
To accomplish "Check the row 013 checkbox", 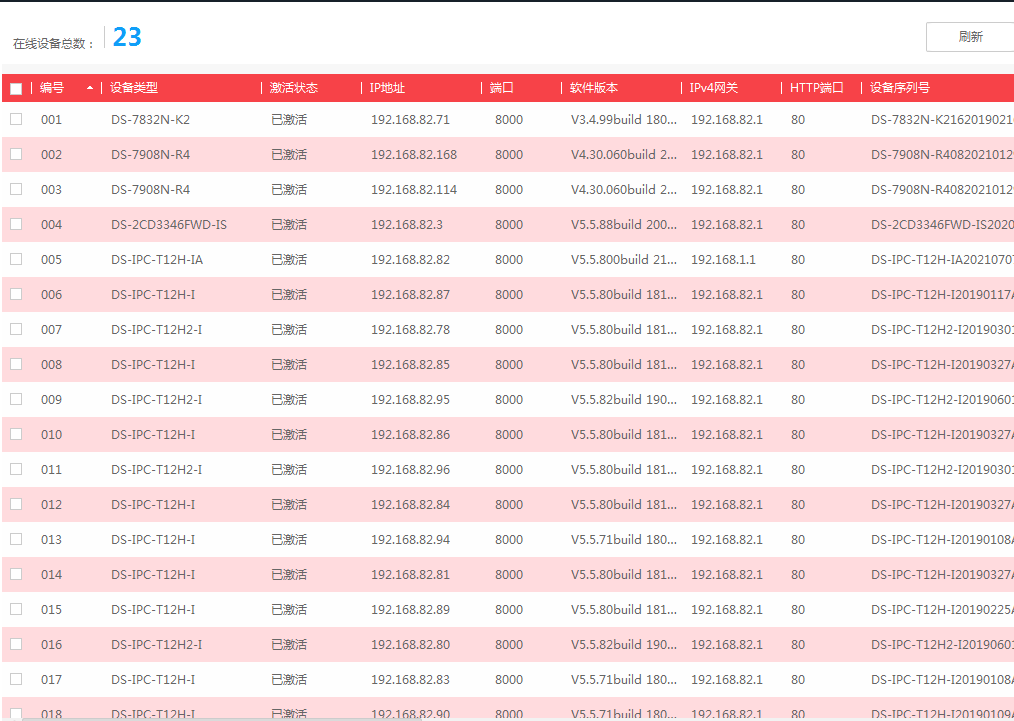I will coord(16,539).
